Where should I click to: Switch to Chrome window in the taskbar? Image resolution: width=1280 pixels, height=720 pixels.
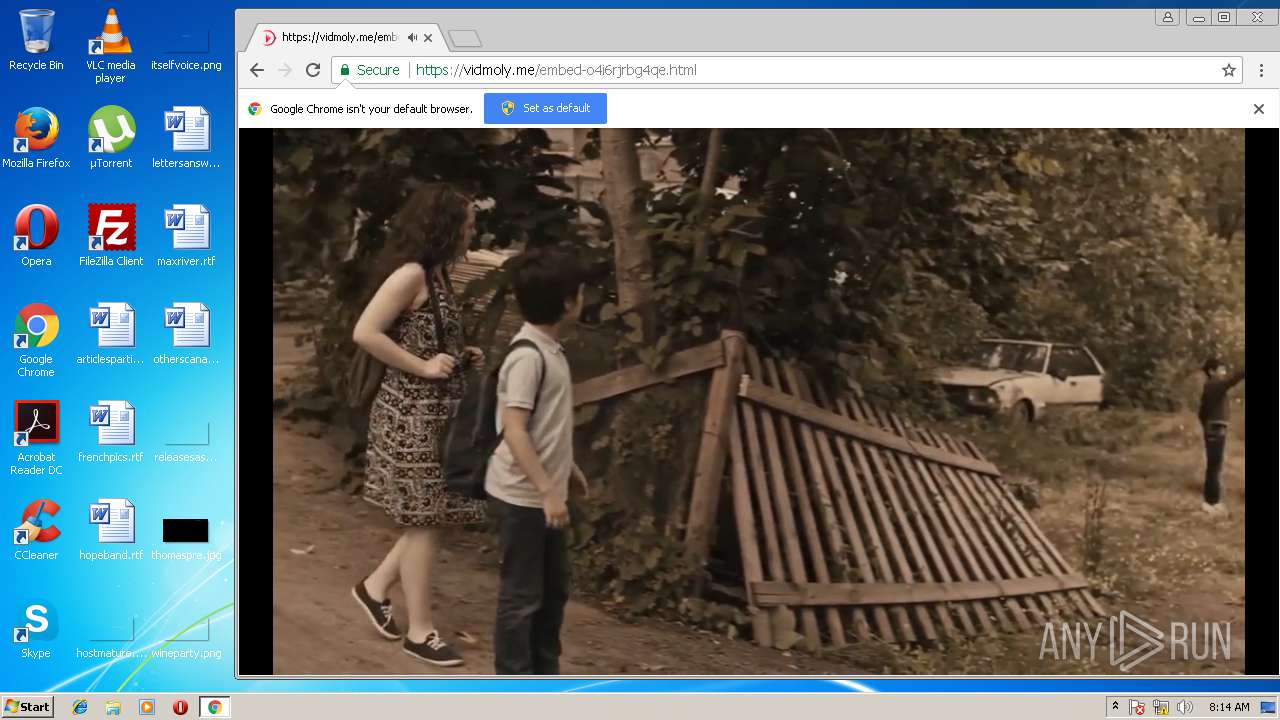coord(214,707)
